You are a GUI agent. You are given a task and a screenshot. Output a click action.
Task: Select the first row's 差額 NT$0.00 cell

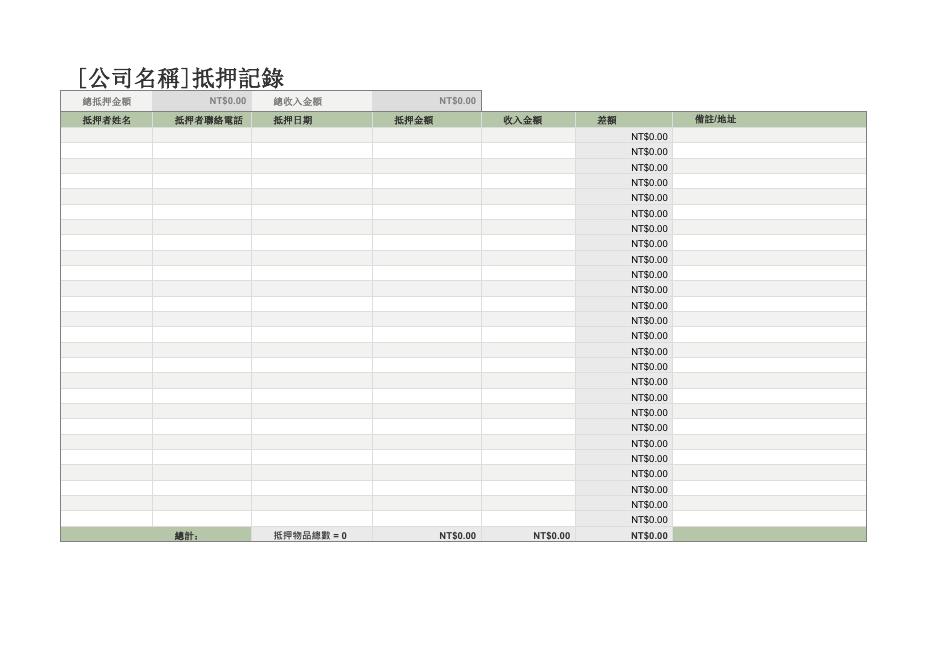point(624,136)
